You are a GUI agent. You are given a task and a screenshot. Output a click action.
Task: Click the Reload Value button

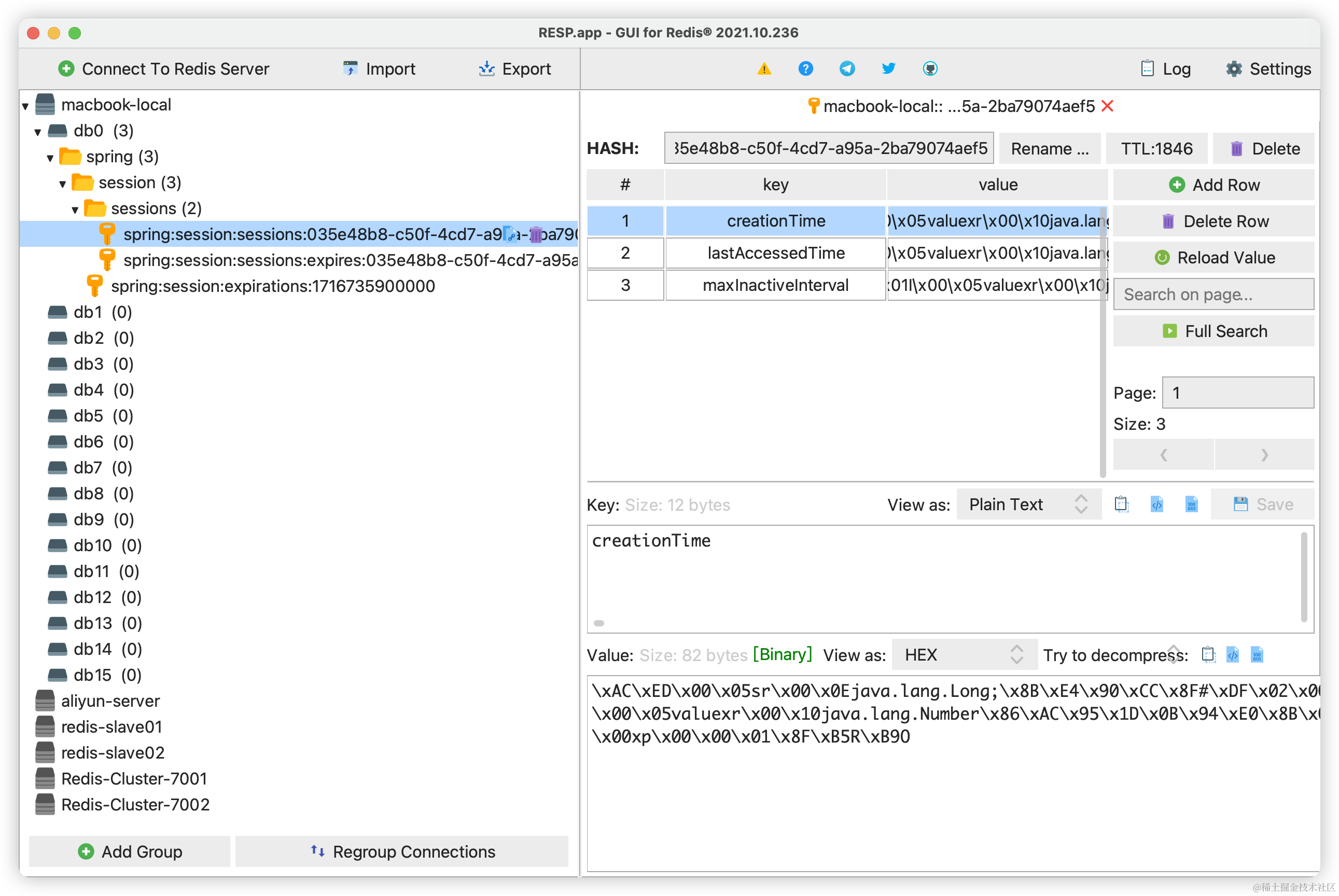pos(1214,258)
